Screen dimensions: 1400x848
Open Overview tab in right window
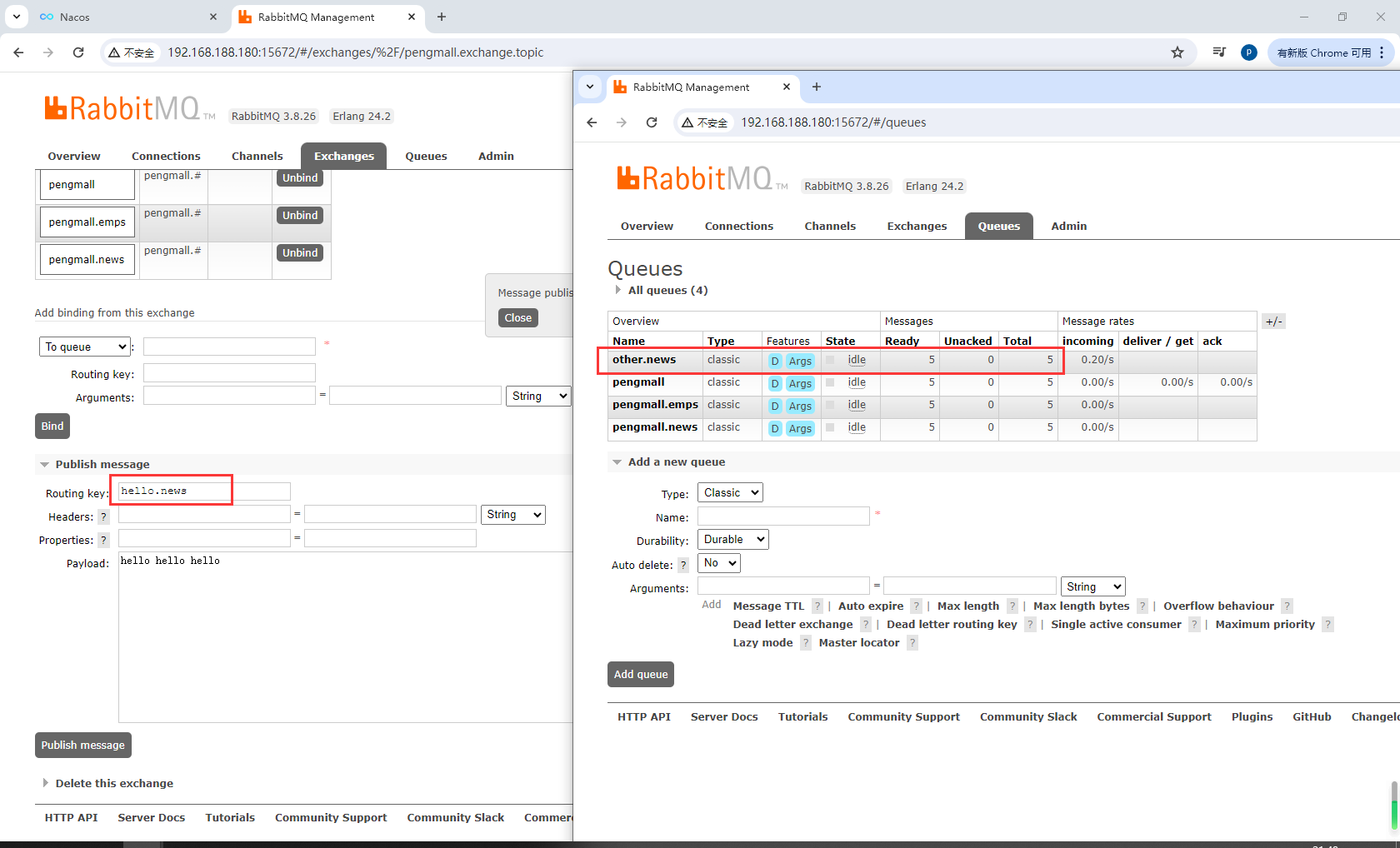[x=647, y=226]
